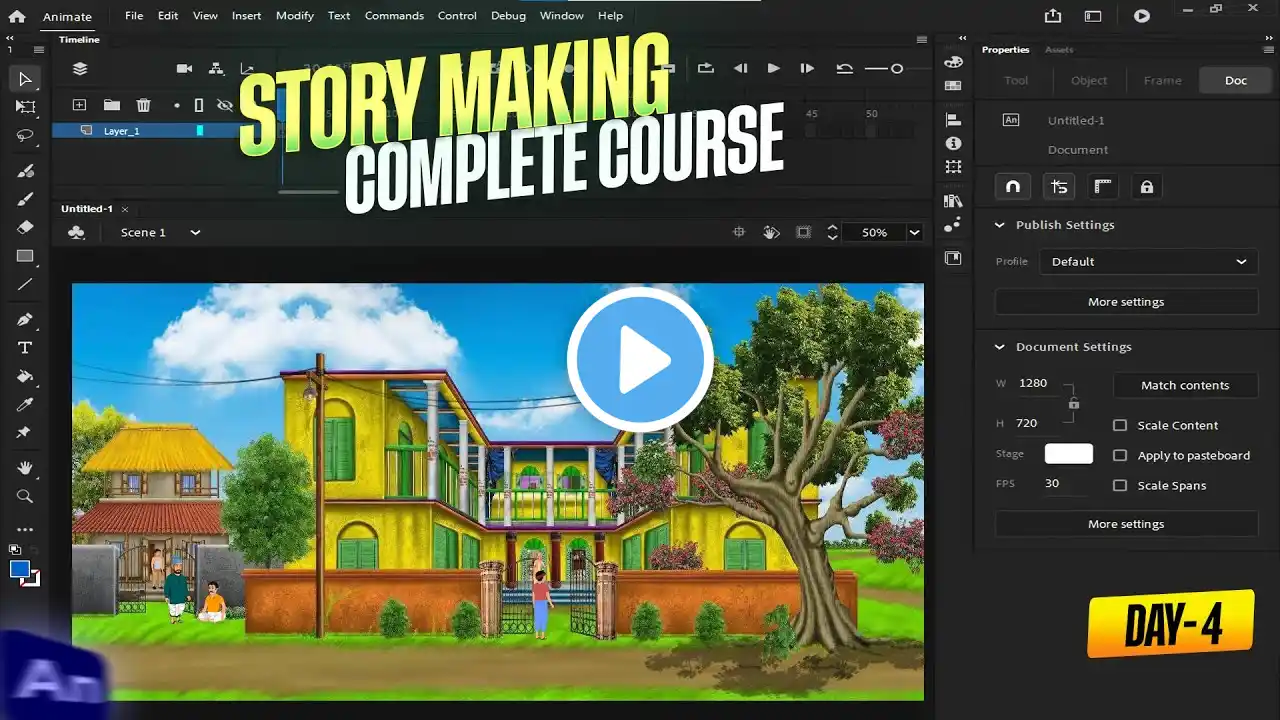Open the 50% zoom dropdown arrow

tap(914, 232)
